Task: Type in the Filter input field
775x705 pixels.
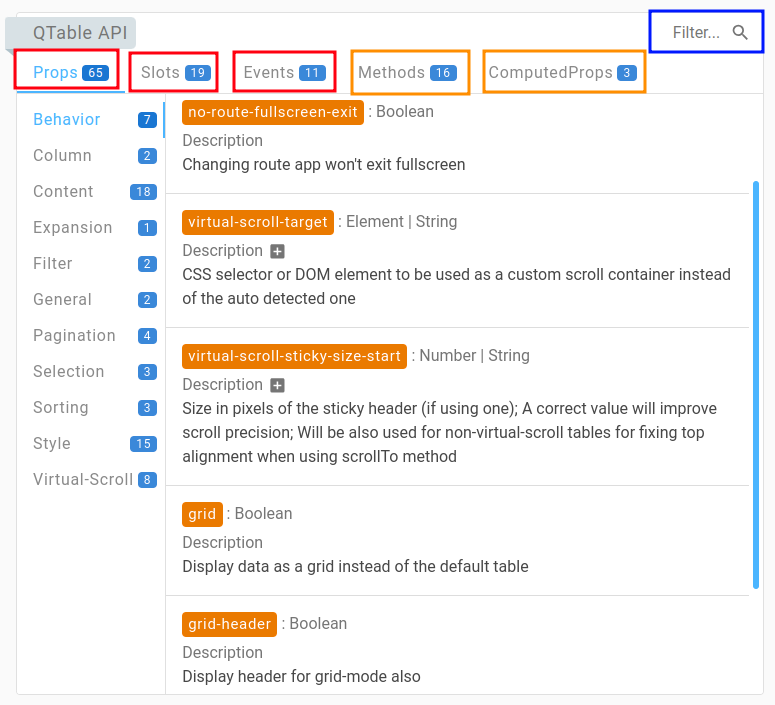Action: coord(695,33)
